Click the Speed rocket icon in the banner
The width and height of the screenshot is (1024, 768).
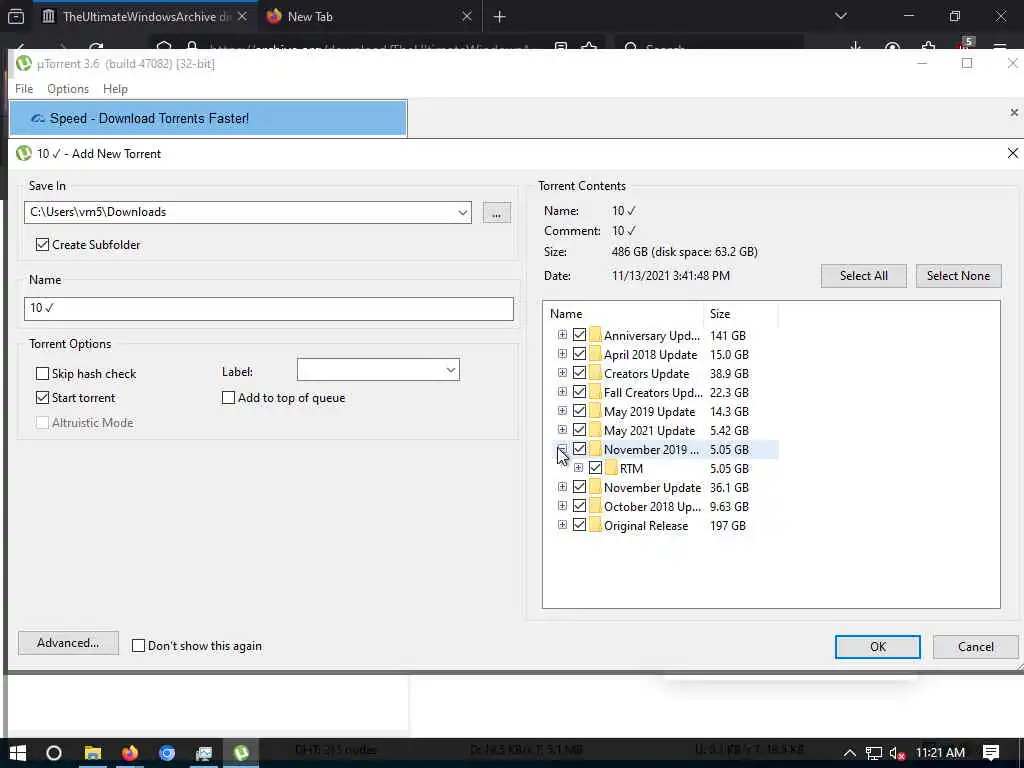[x=38, y=118]
